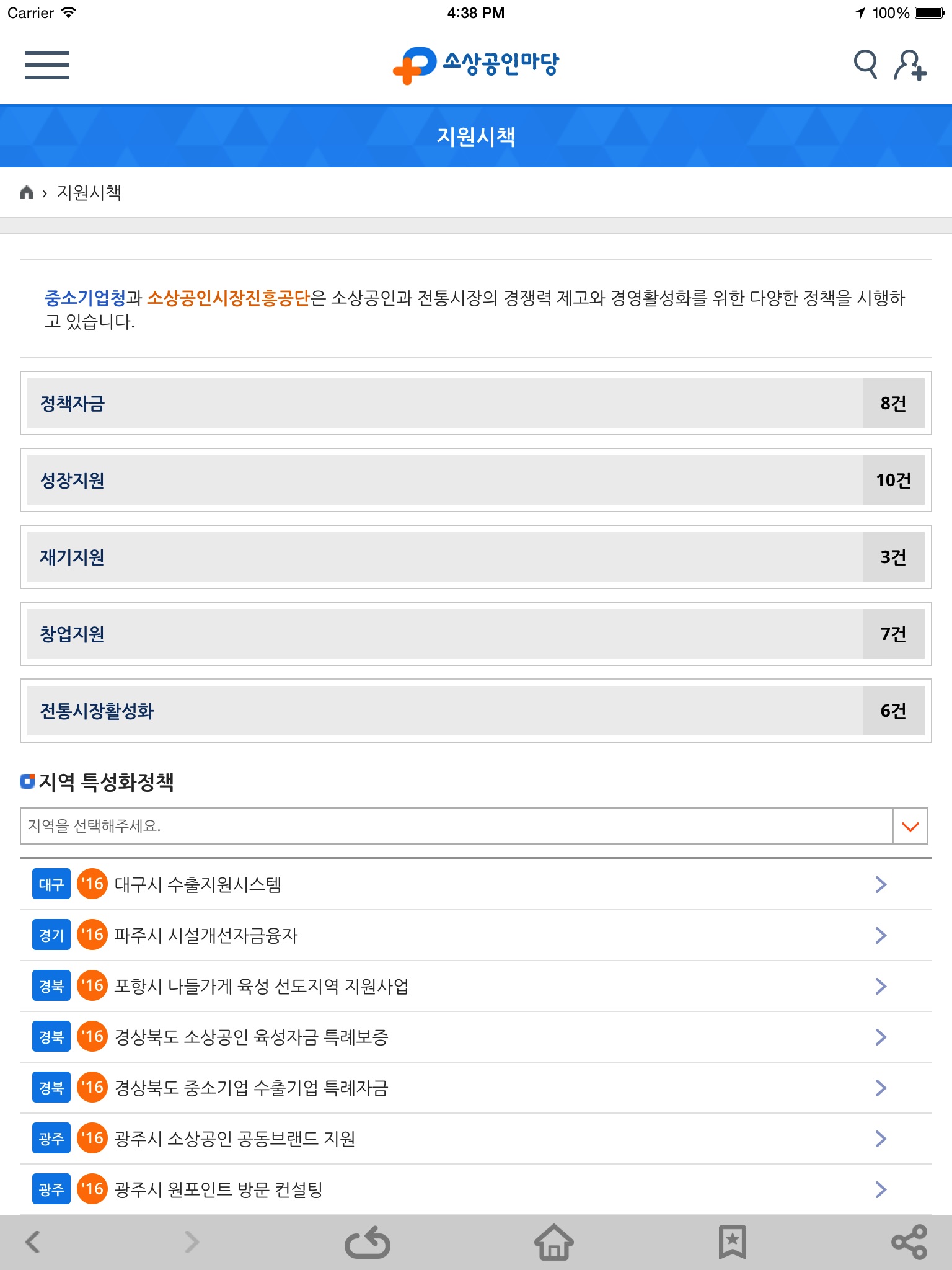Tap the 7건 count of 창업지원
Screen dimensions: 952x1270
point(893,634)
